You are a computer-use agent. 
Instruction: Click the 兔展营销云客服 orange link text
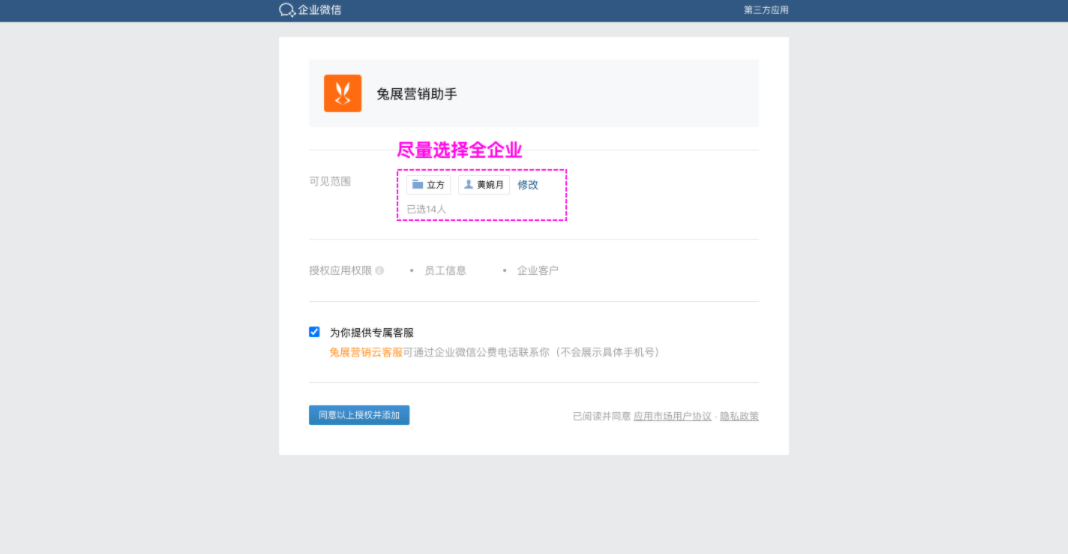click(366, 352)
